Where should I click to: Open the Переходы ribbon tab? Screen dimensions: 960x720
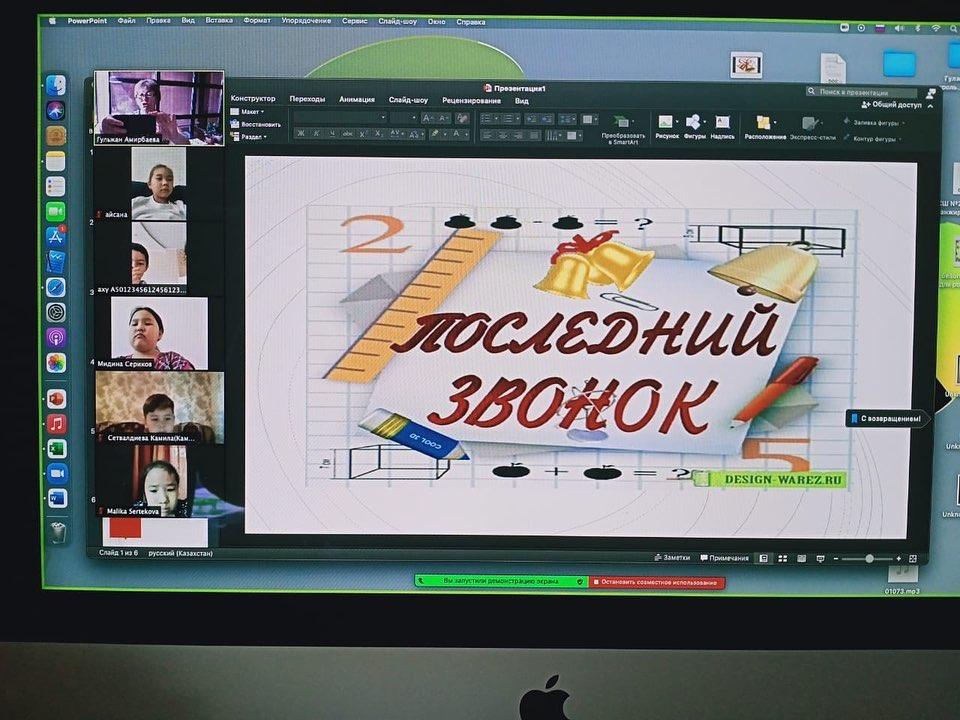tap(307, 99)
